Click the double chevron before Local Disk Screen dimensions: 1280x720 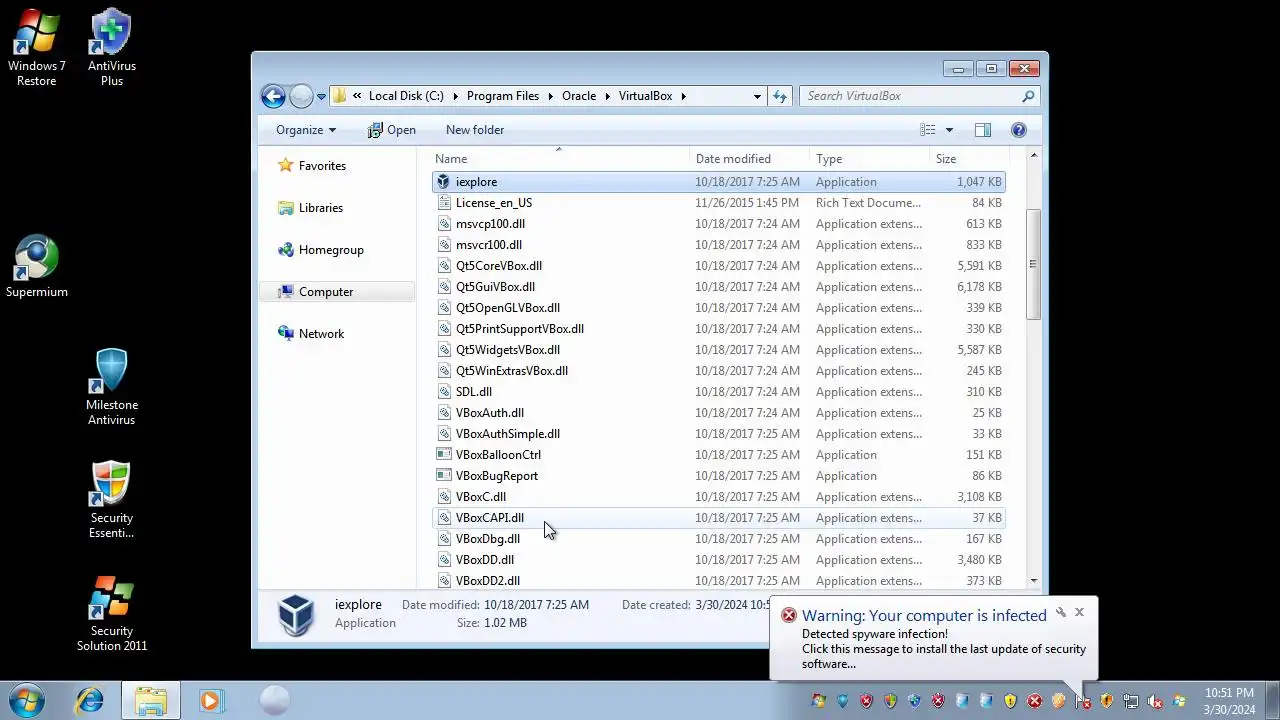pyautogui.click(x=357, y=96)
